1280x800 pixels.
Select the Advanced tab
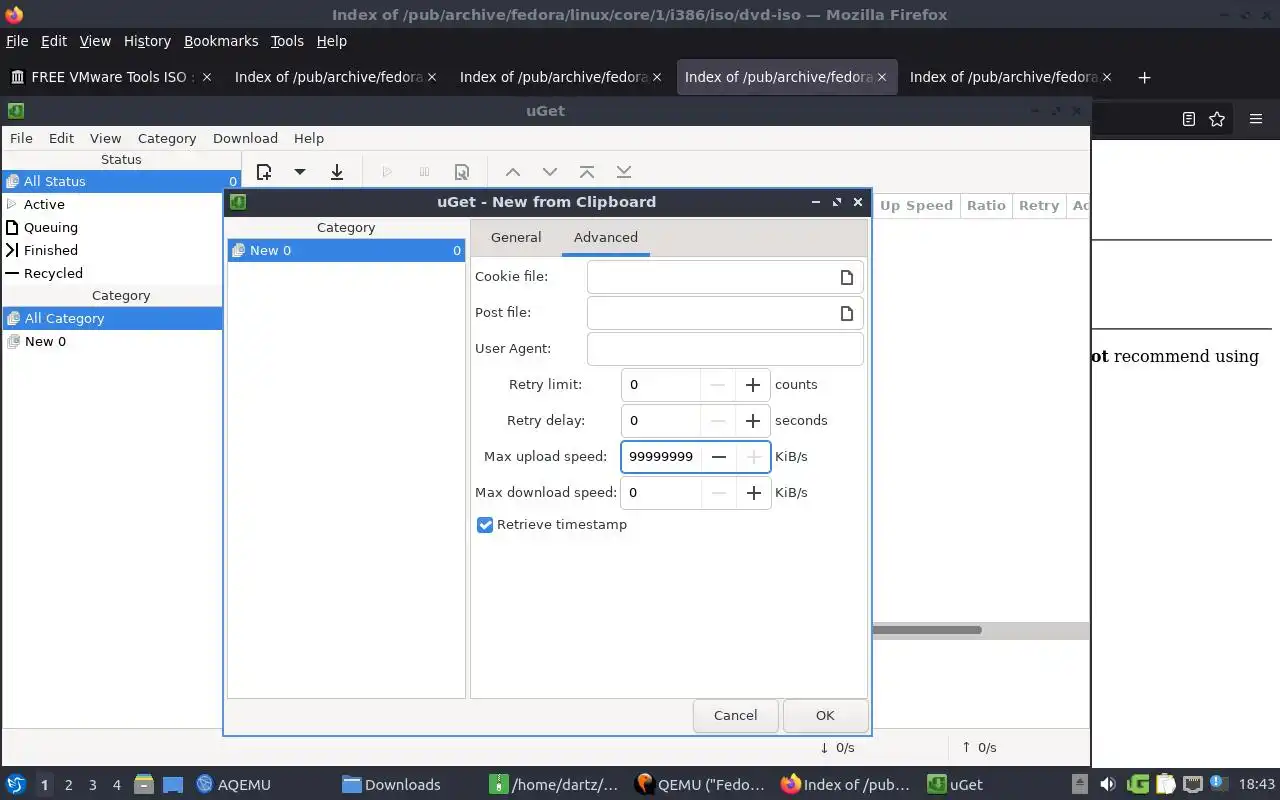[605, 237]
